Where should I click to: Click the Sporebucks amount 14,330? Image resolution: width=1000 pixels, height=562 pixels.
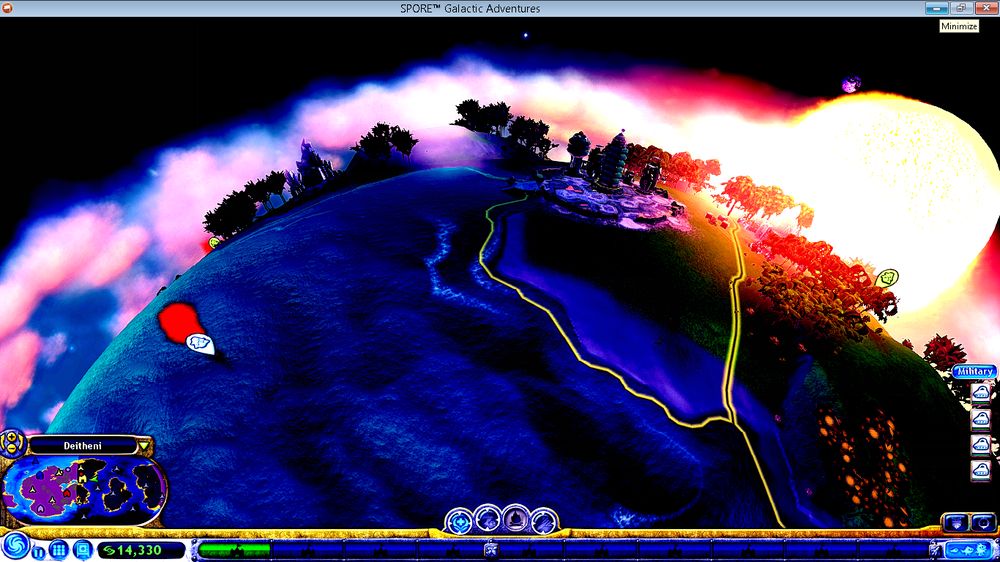click(x=140, y=550)
